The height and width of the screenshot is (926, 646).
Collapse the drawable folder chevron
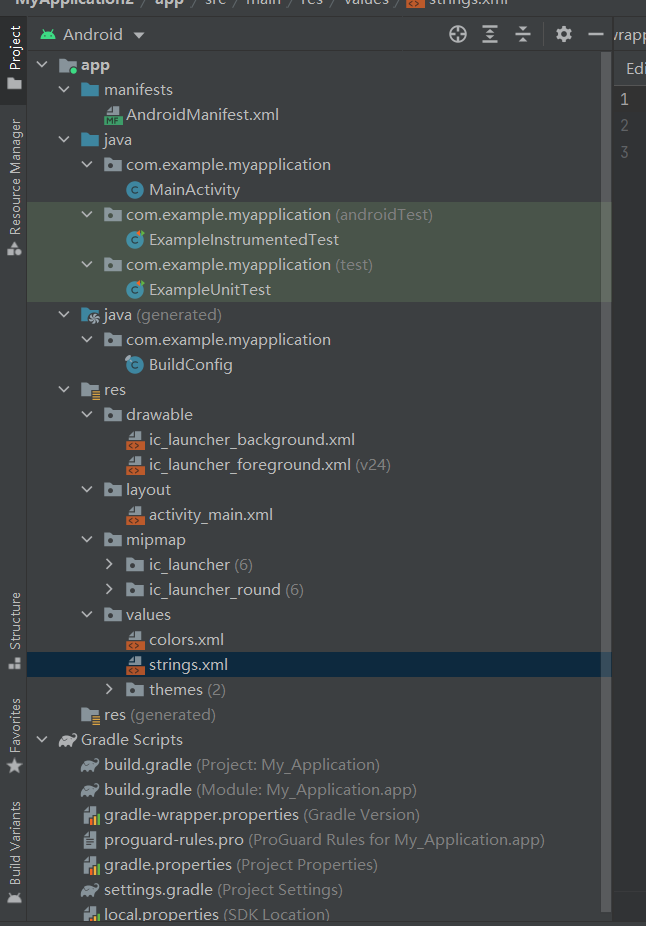pos(87,415)
